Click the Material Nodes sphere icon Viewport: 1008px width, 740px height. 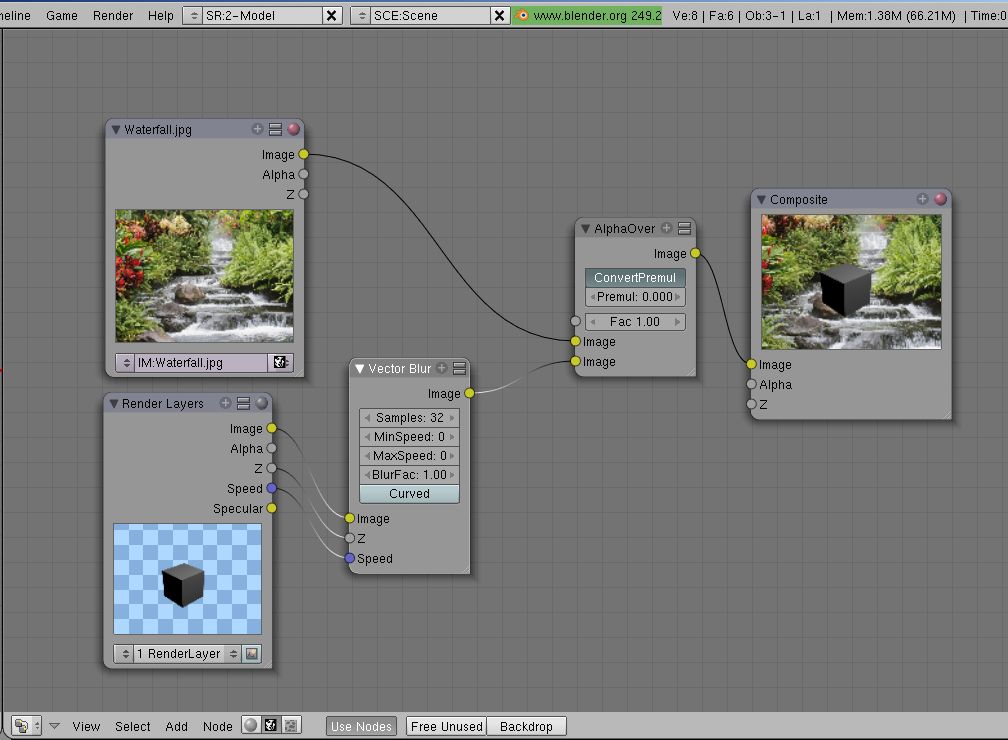point(249,726)
